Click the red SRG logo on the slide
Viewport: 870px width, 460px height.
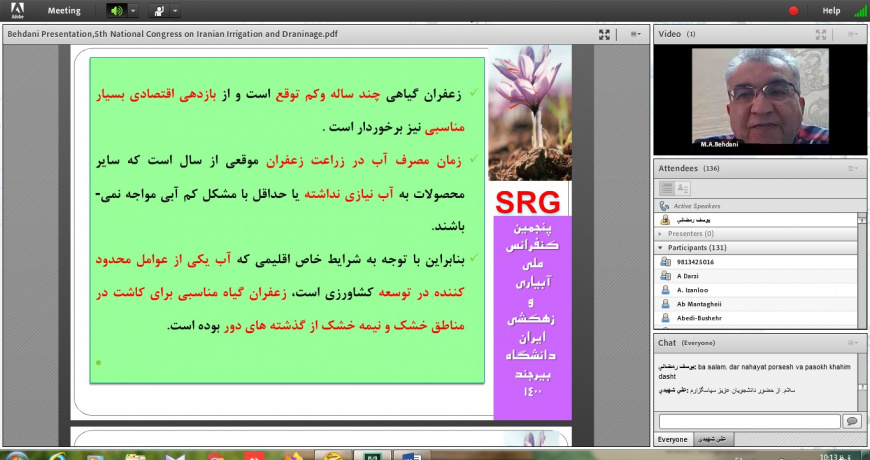tap(528, 203)
